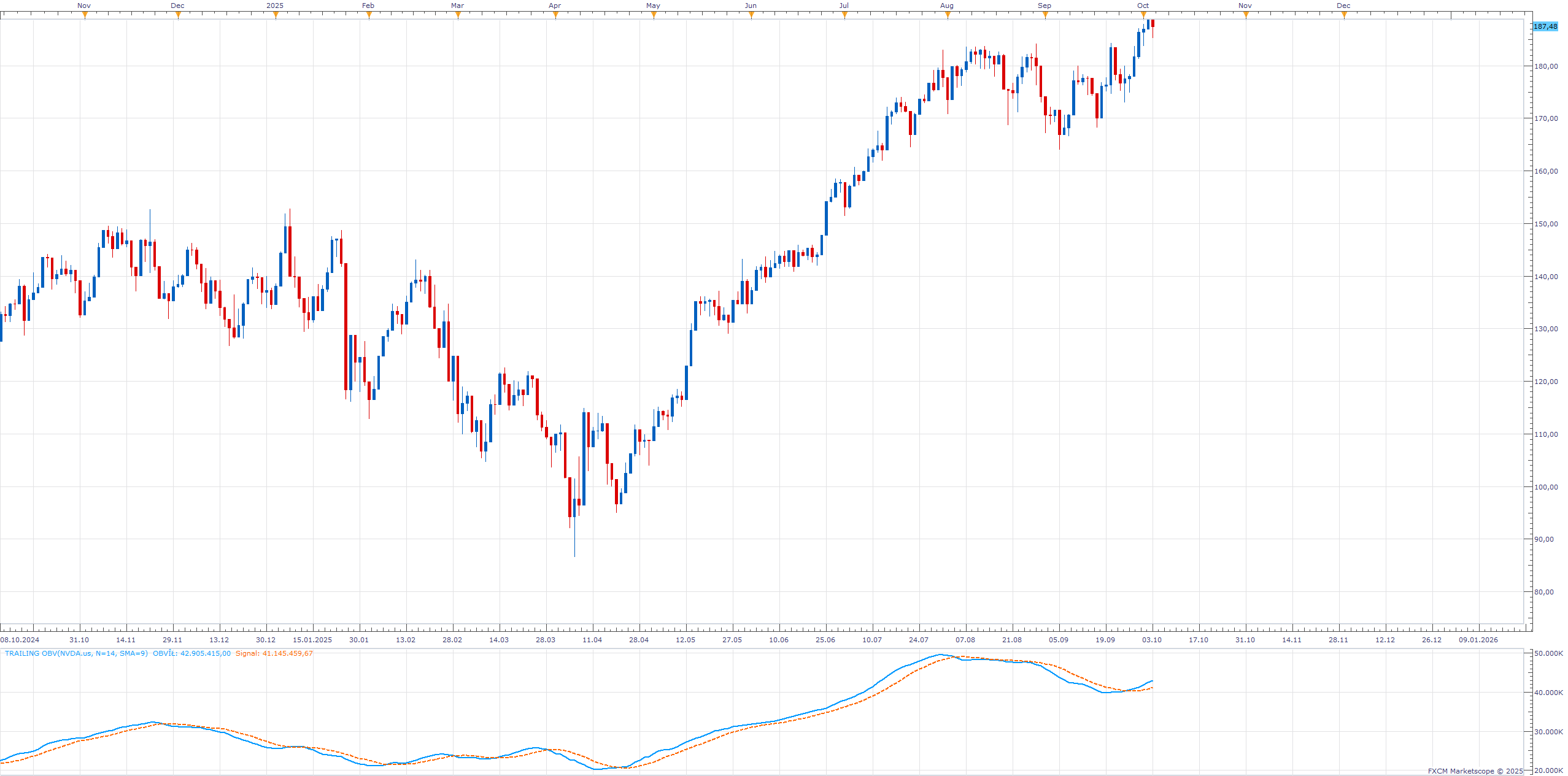Click the 28.03 date label
The width and height of the screenshot is (1568, 776).
[546, 640]
